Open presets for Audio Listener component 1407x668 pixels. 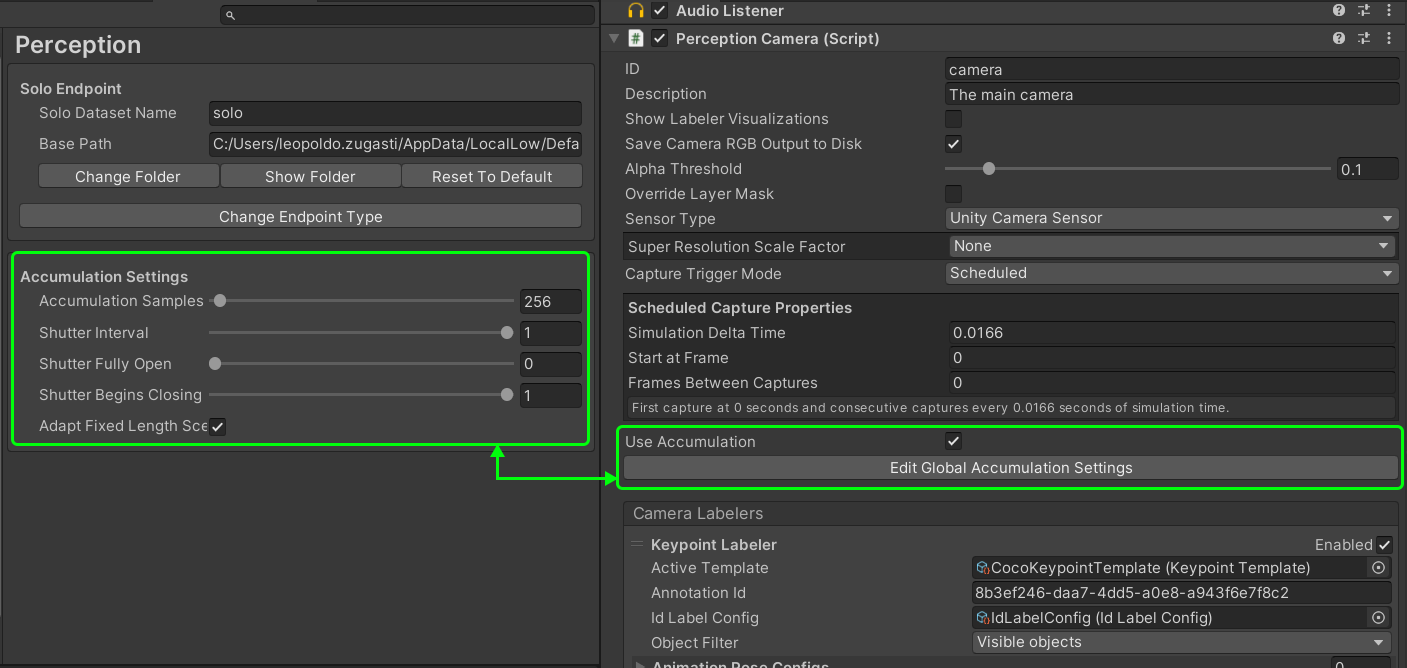click(1364, 11)
